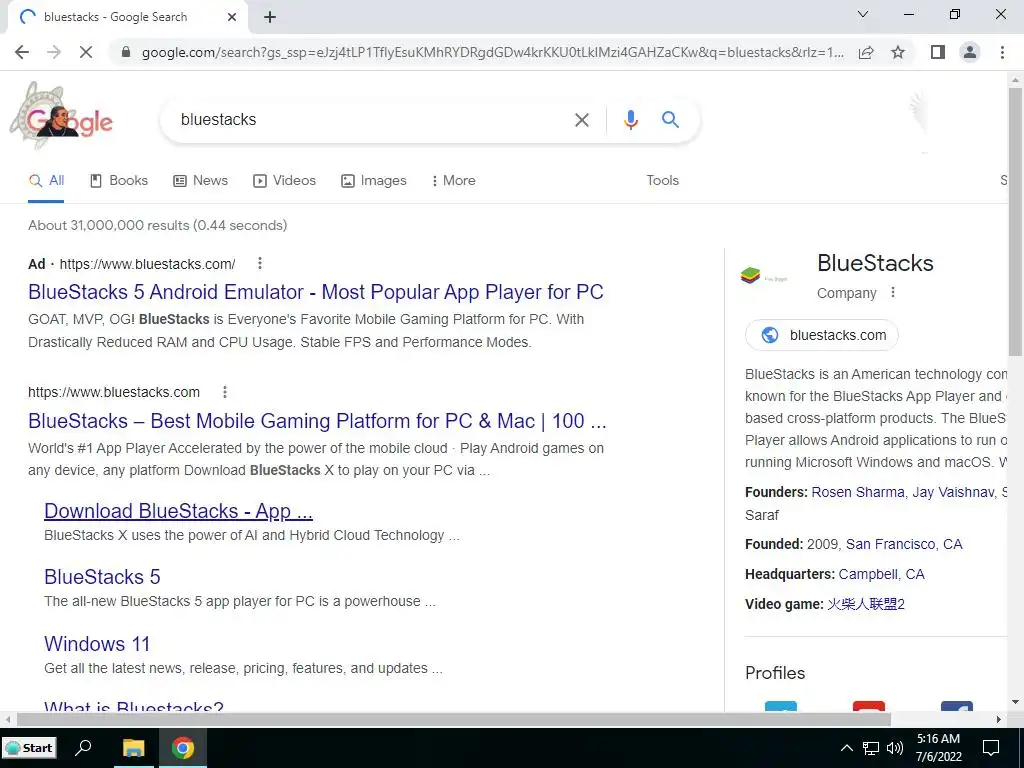Open a new tab with plus icon

[x=270, y=17]
